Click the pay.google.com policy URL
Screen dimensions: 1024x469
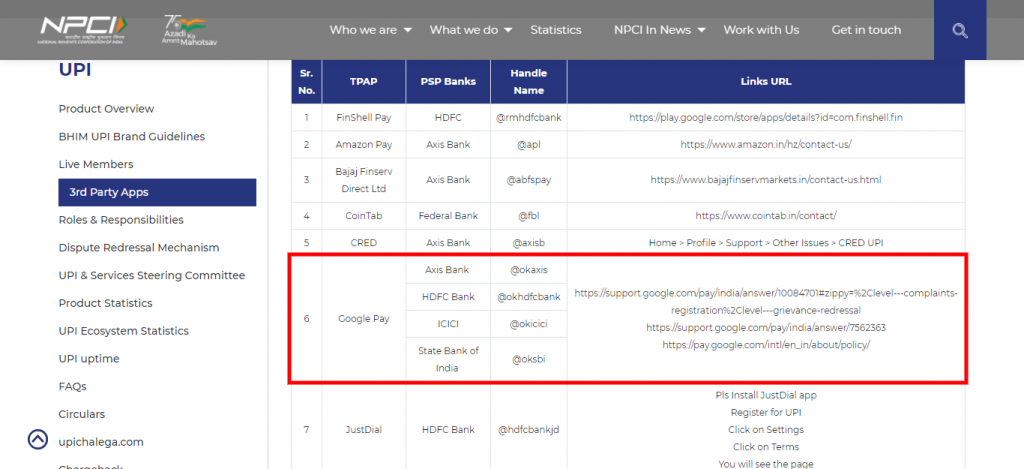(766, 344)
